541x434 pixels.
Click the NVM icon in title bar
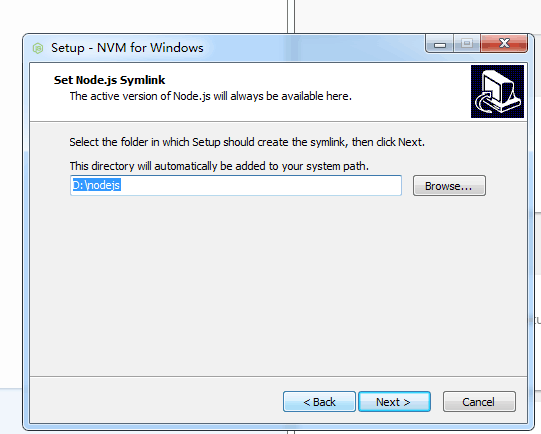point(38,48)
